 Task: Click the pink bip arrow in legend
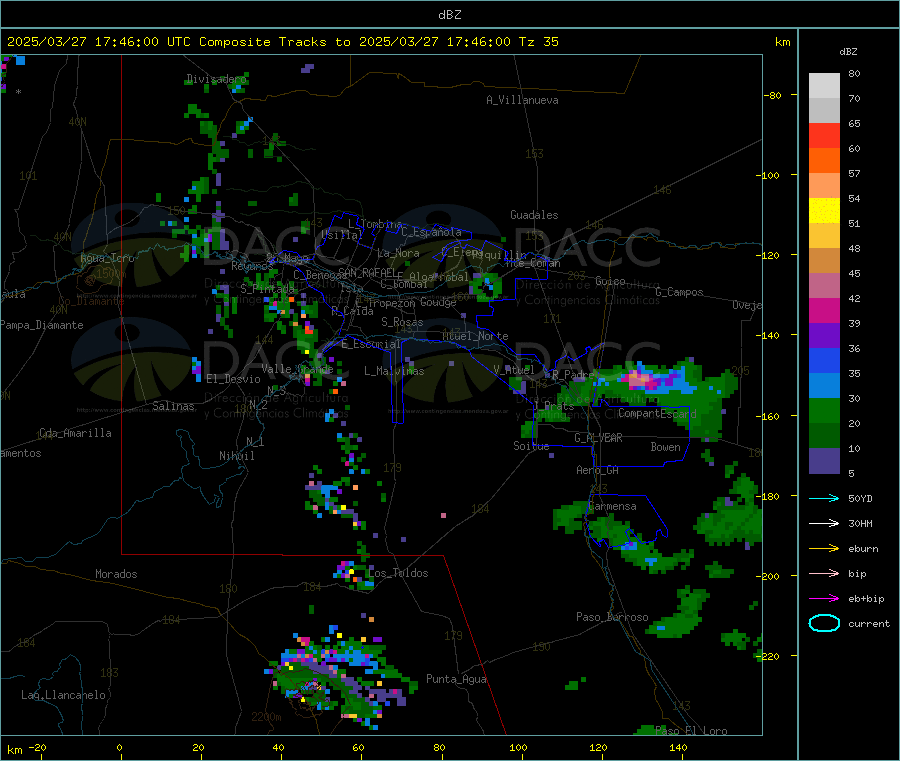click(x=824, y=573)
